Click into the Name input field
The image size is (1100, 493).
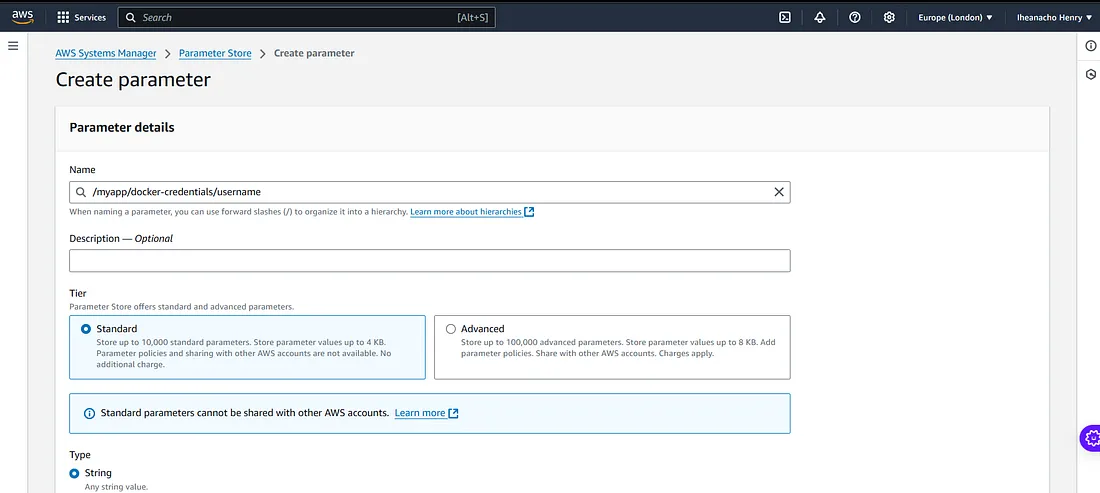tap(429, 192)
